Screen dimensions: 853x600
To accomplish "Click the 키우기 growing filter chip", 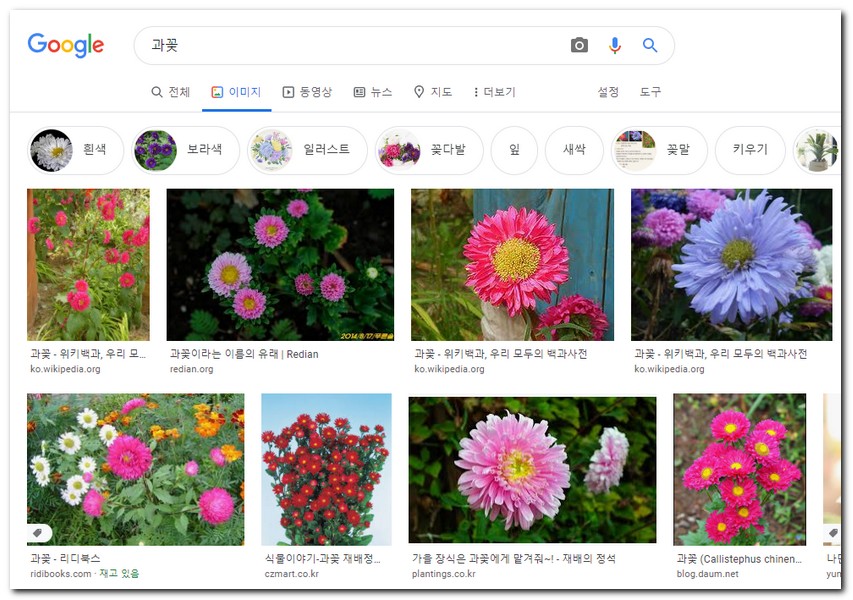I will [x=750, y=150].
